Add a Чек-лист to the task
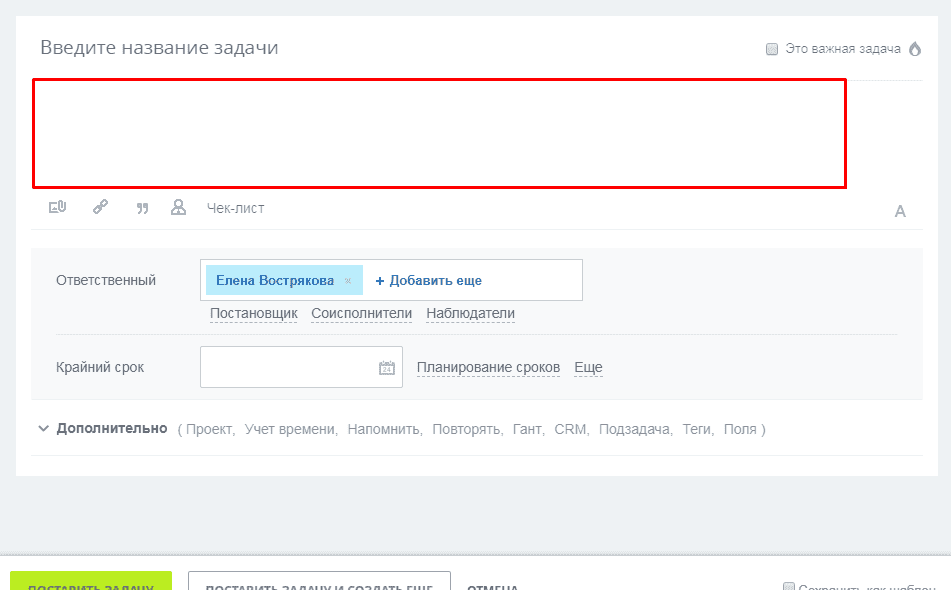Screen dimensions: 951x590 click(x=235, y=208)
